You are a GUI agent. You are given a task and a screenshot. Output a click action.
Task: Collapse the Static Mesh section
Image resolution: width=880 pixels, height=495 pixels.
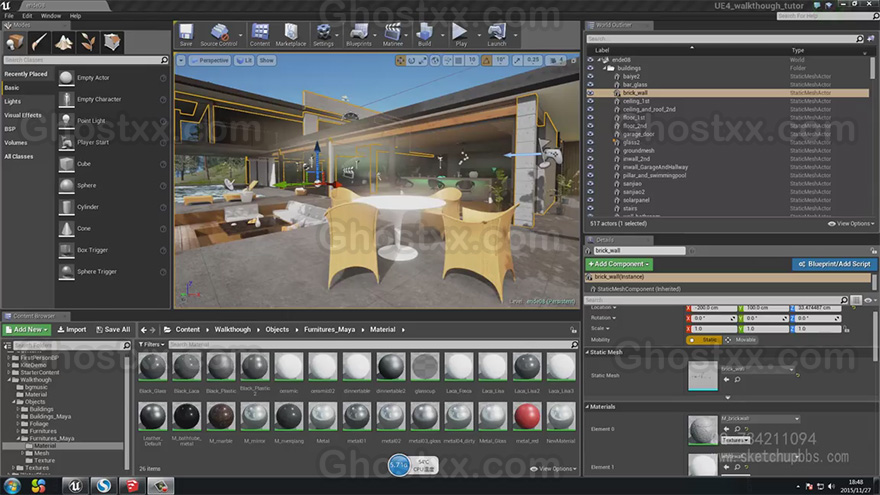(x=587, y=352)
